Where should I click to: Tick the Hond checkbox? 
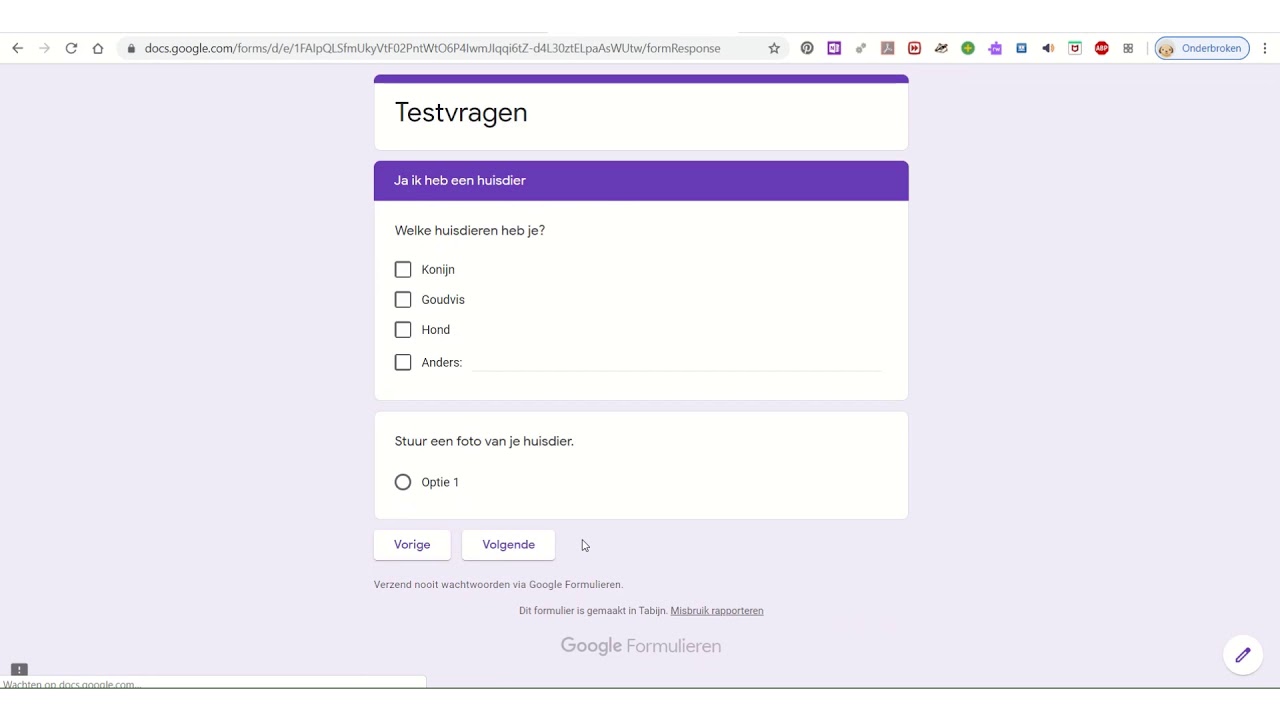pyautogui.click(x=403, y=330)
